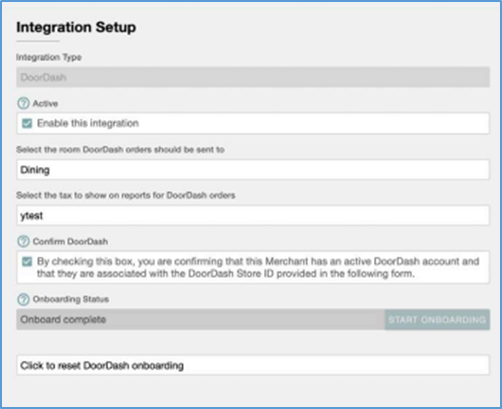Show help for Onboarding Status
Screen dimensions: 502x409
[x=23, y=299]
